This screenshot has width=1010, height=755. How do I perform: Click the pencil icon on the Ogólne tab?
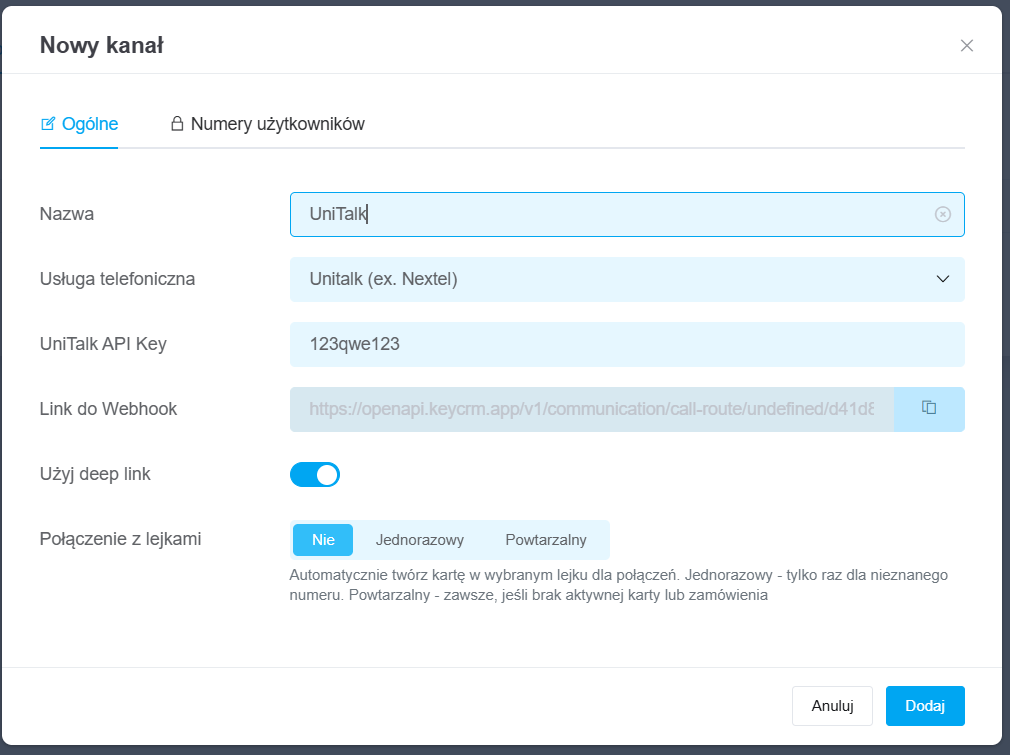click(x=48, y=124)
